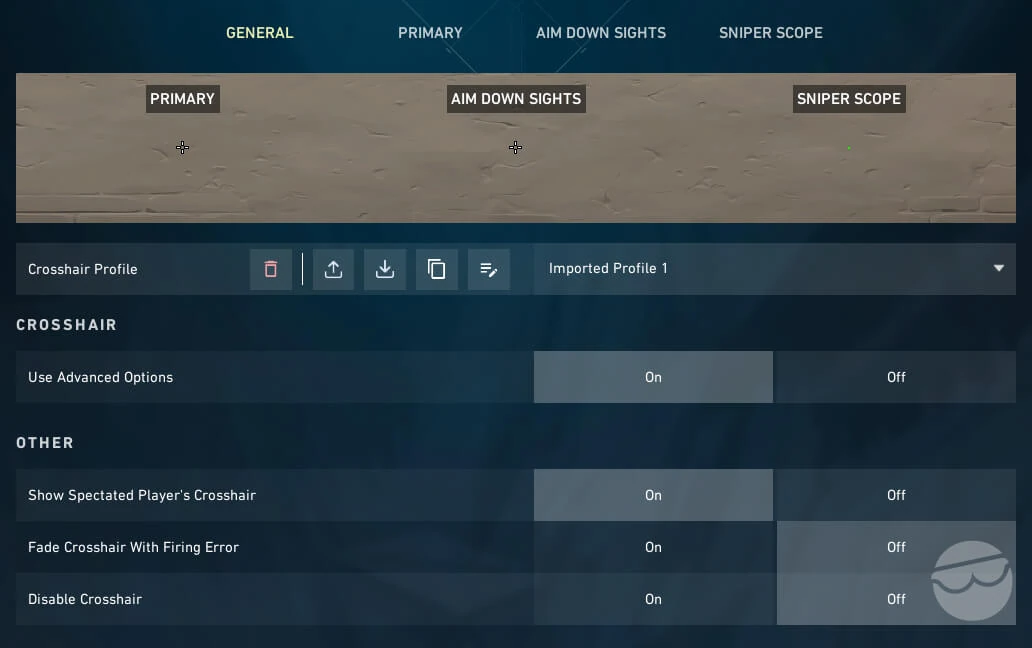Click the green sniper scope dot

tap(849, 148)
